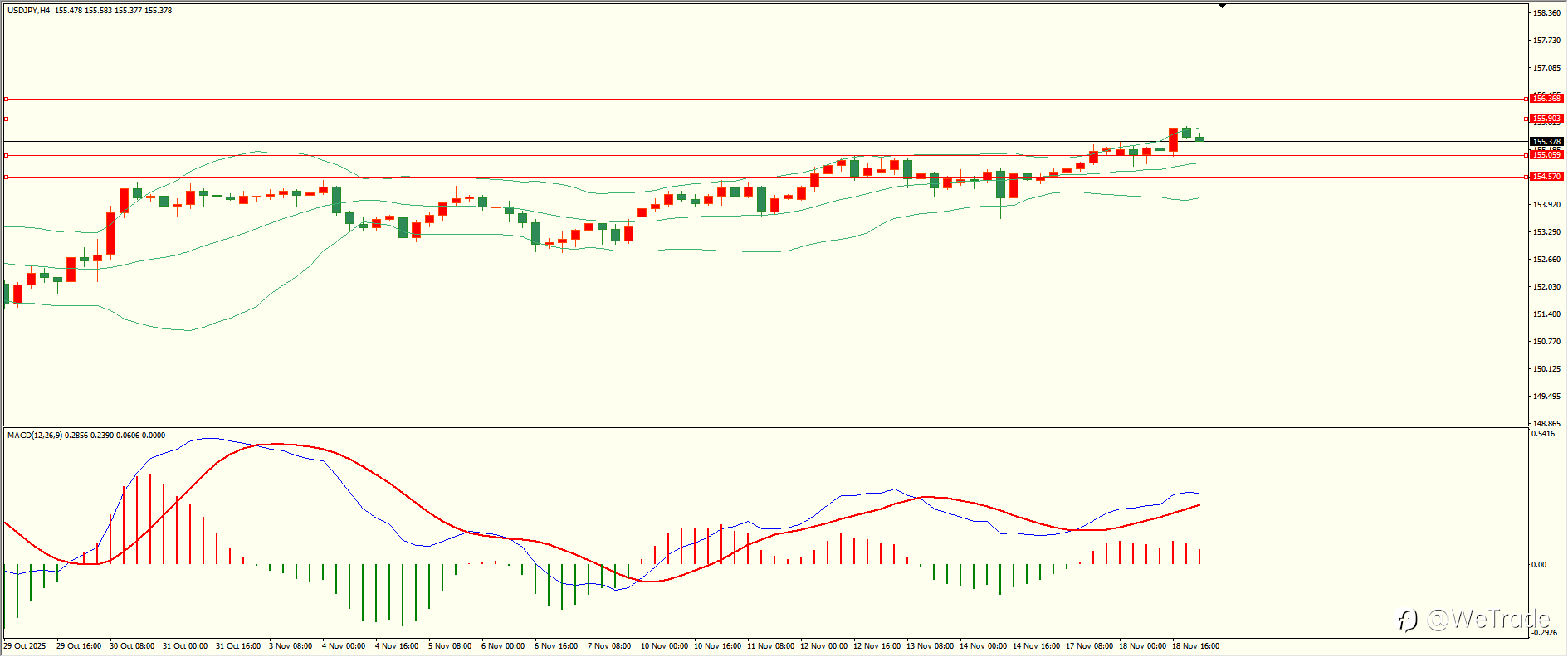The height and width of the screenshot is (657, 1568).
Task: Click the 152.030 price axis label
Action: click(x=1546, y=287)
